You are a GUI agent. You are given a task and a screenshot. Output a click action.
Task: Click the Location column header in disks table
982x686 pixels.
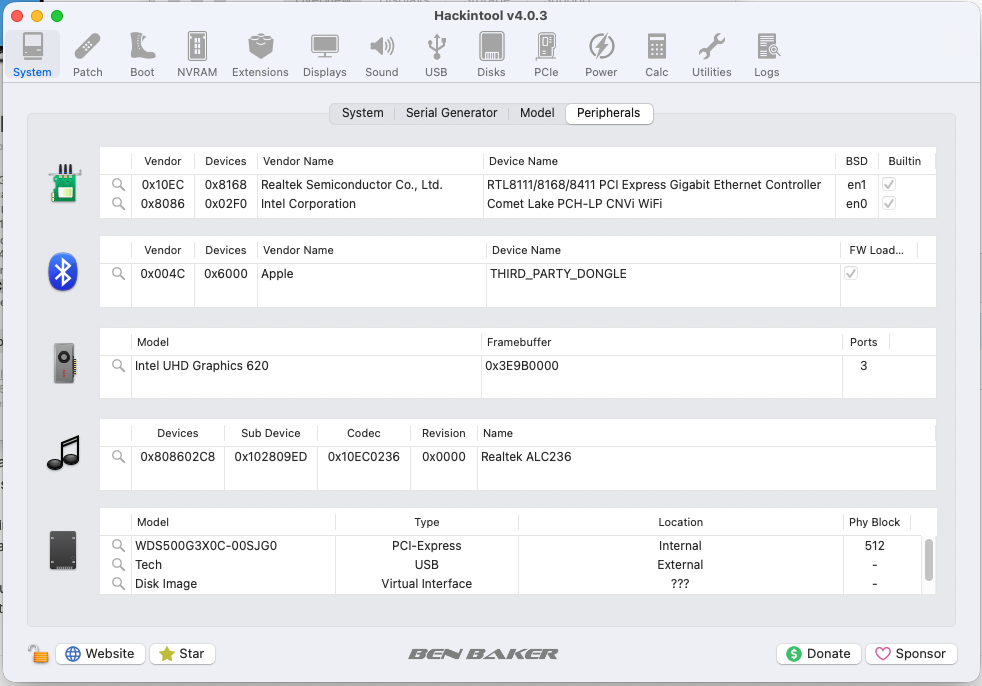point(680,522)
